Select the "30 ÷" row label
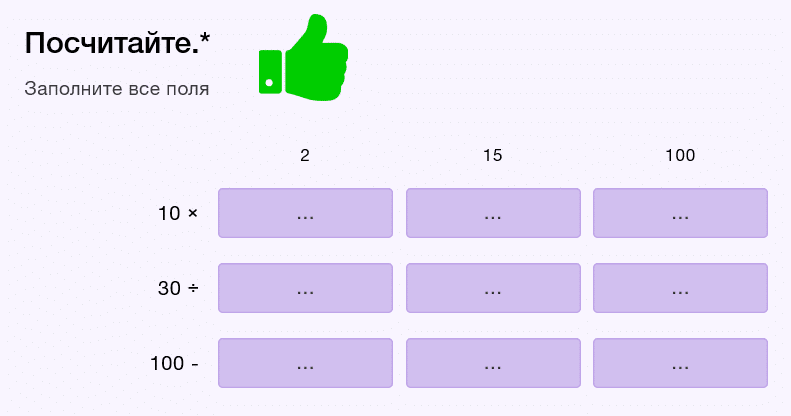This screenshot has height=416, width=791. click(x=178, y=288)
